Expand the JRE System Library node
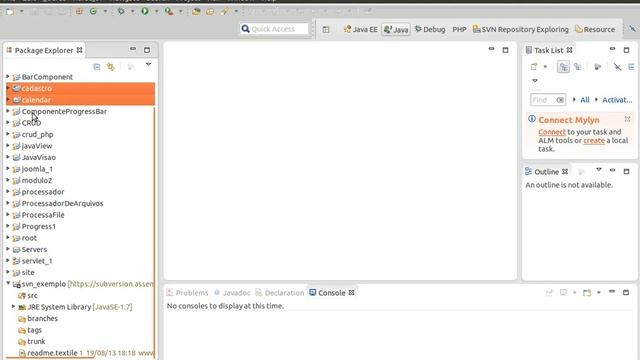 pyautogui.click(x=13, y=307)
